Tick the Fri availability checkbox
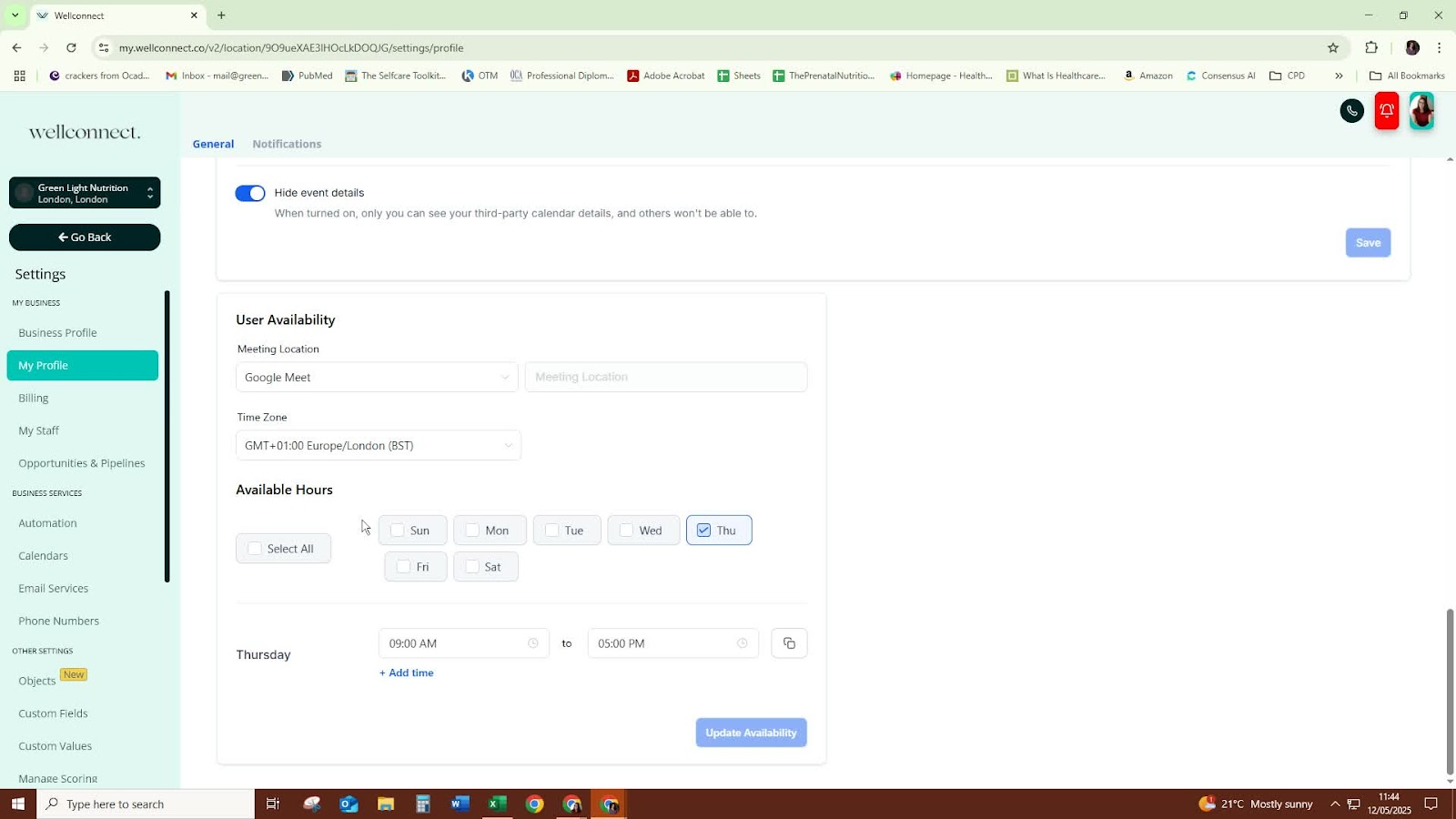Screen dimensions: 1456x819 click(404, 567)
